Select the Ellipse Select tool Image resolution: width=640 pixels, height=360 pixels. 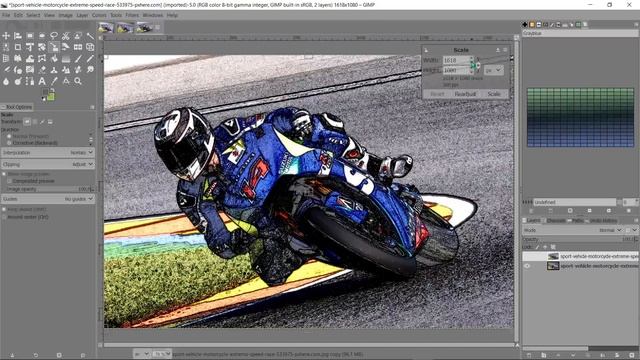click(x=42, y=36)
